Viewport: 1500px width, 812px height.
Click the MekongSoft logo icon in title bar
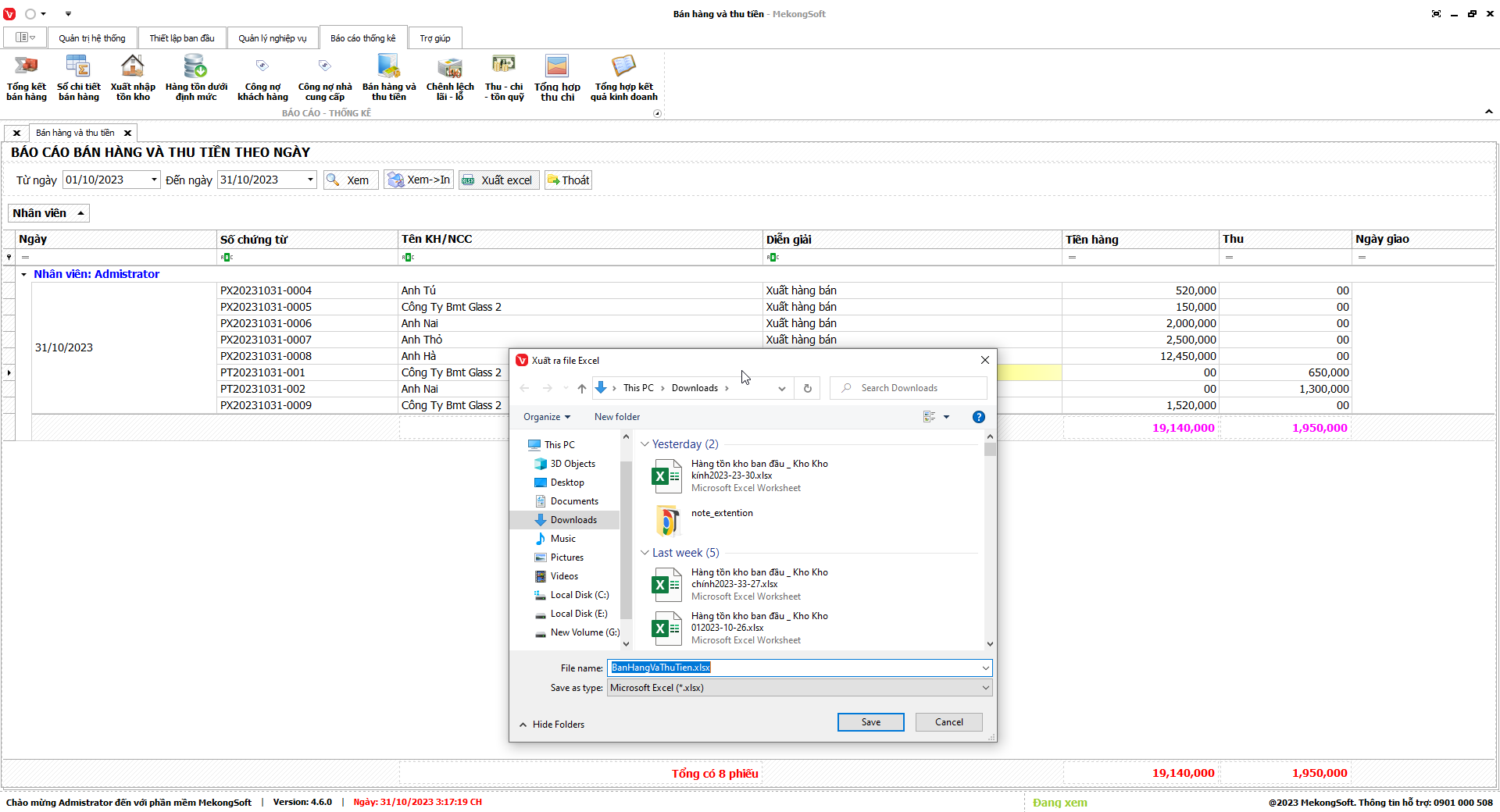click(x=9, y=14)
